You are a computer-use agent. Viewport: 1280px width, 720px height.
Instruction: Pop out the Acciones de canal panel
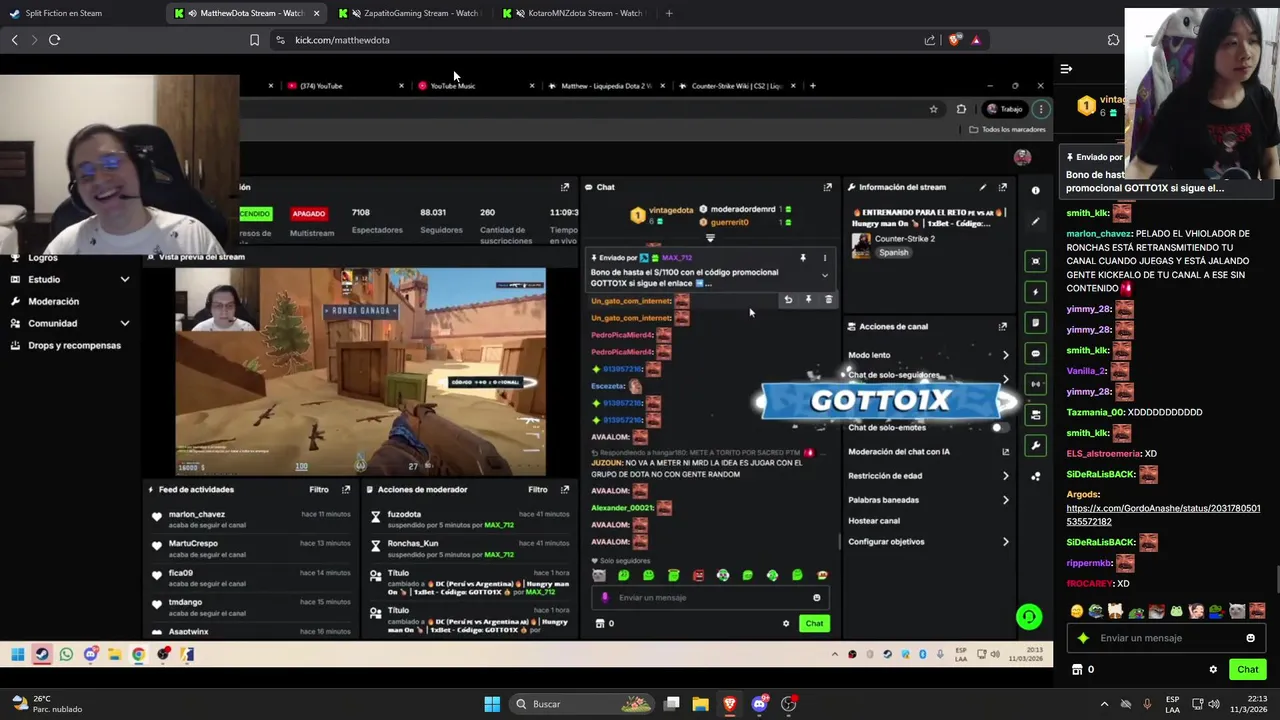pos(1002,326)
